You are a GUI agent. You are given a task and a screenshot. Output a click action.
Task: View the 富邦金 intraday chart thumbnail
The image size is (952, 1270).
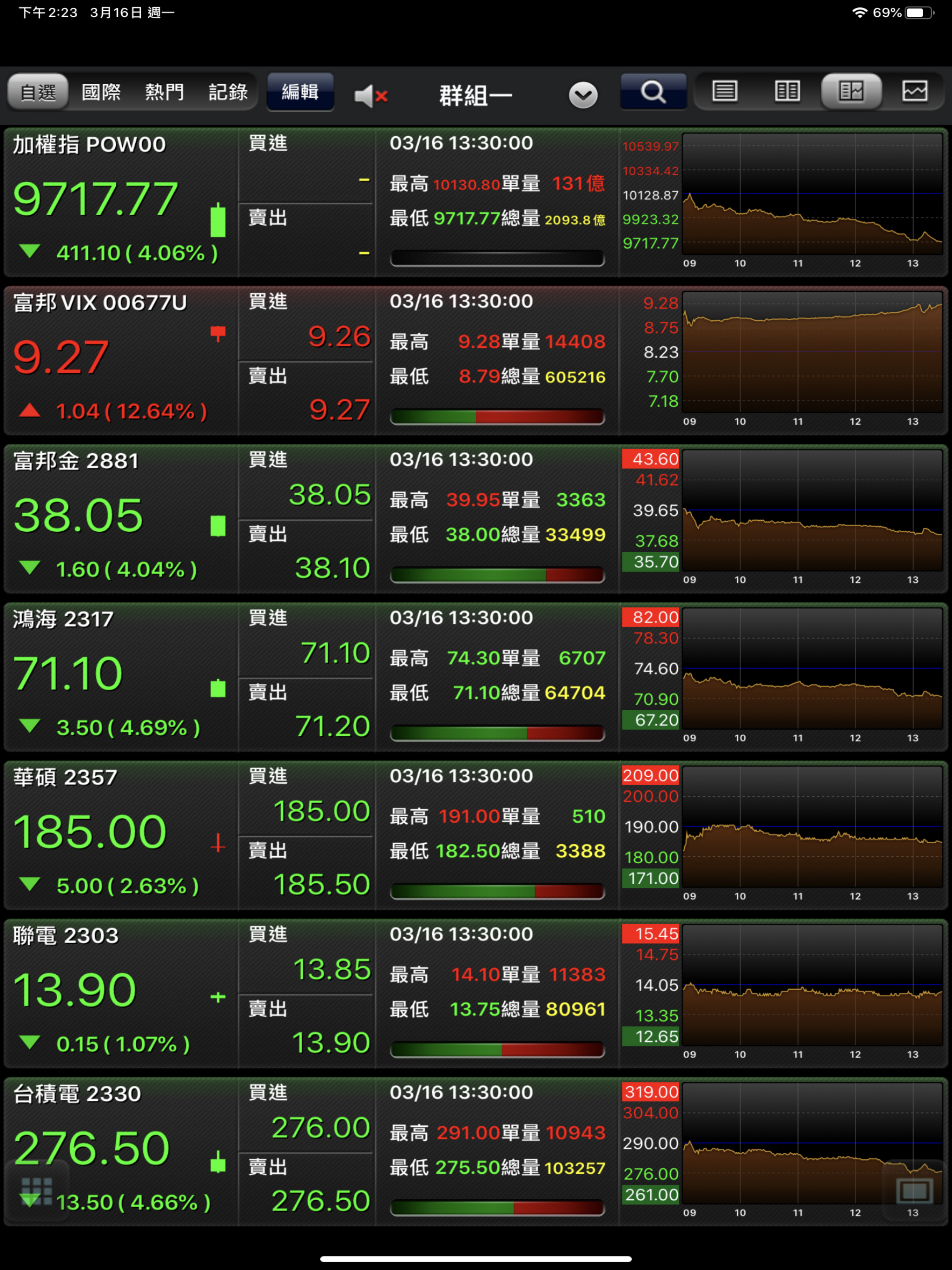pos(813,510)
